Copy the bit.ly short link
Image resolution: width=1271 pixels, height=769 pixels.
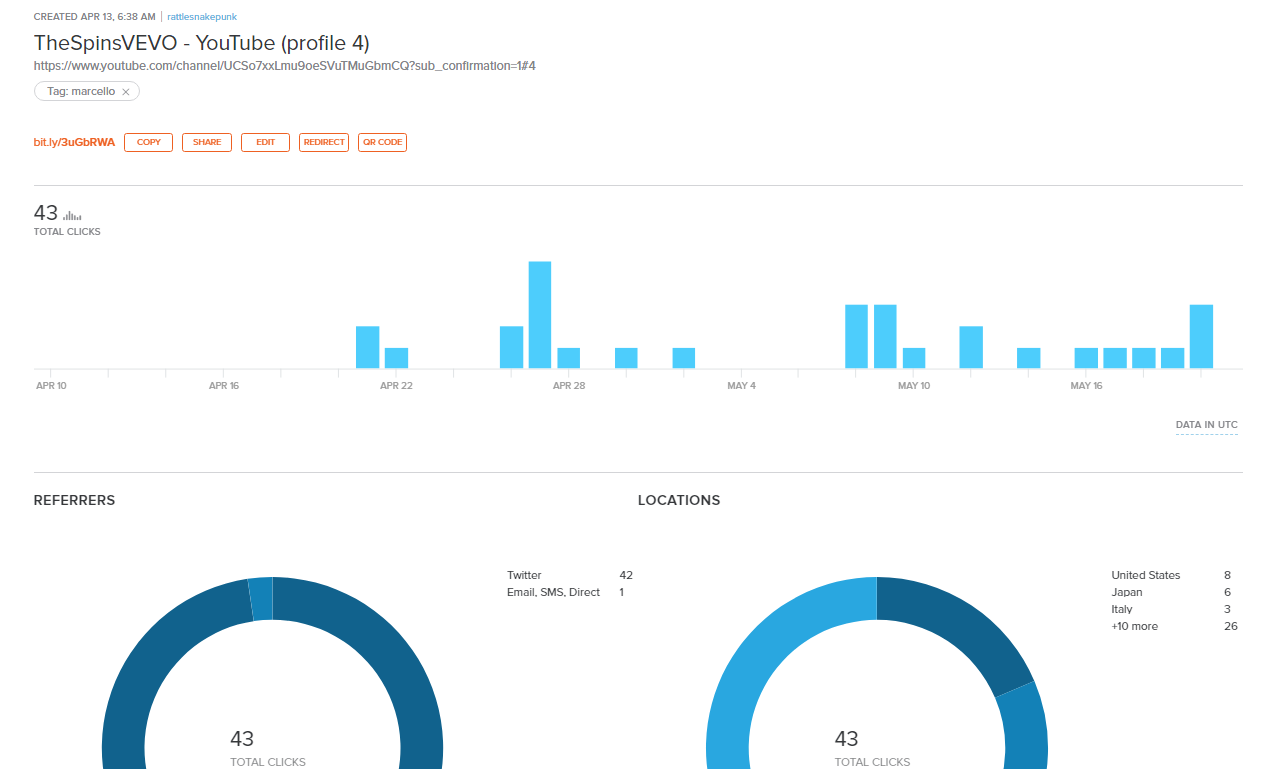(x=149, y=143)
